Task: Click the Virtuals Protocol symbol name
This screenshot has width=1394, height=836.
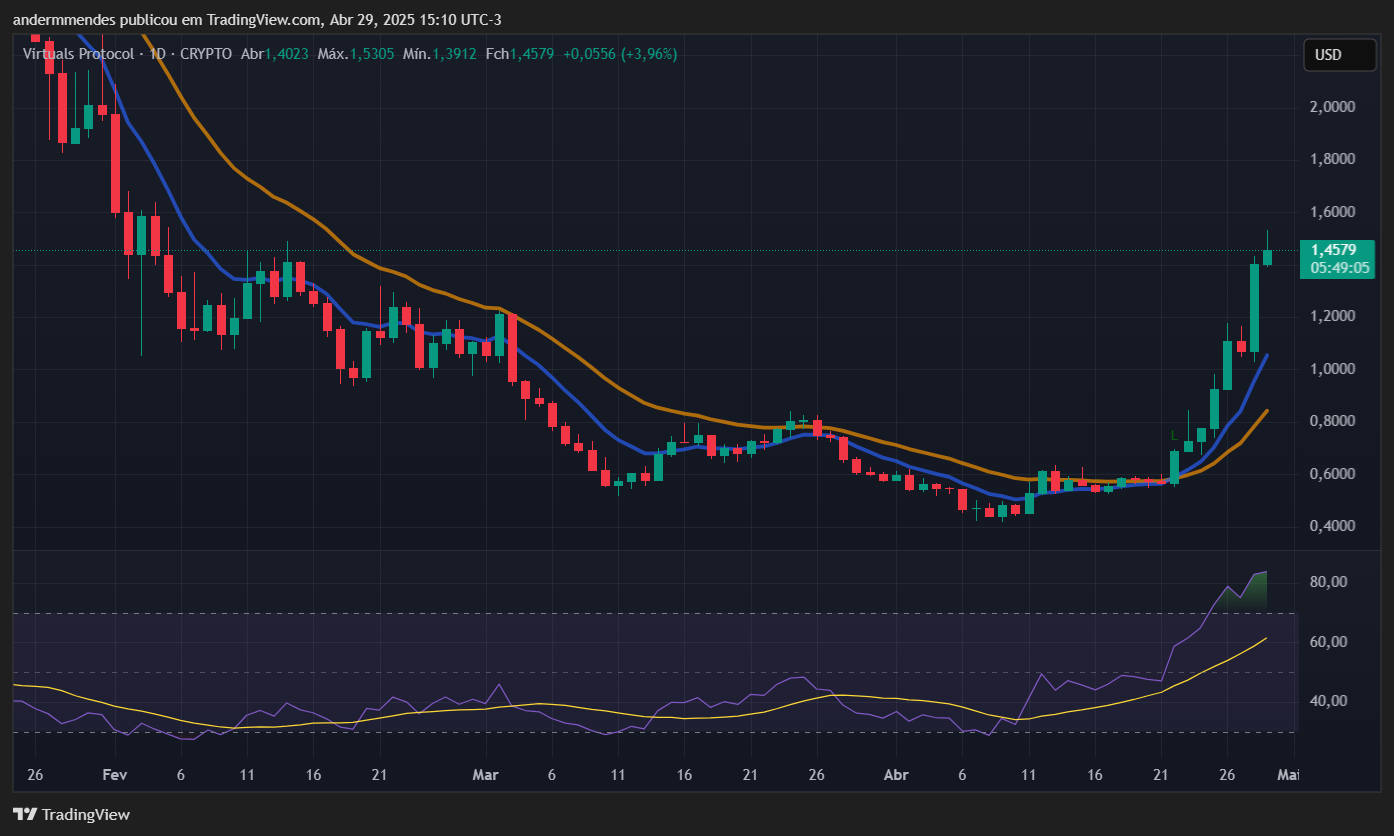Action: [78, 54]
